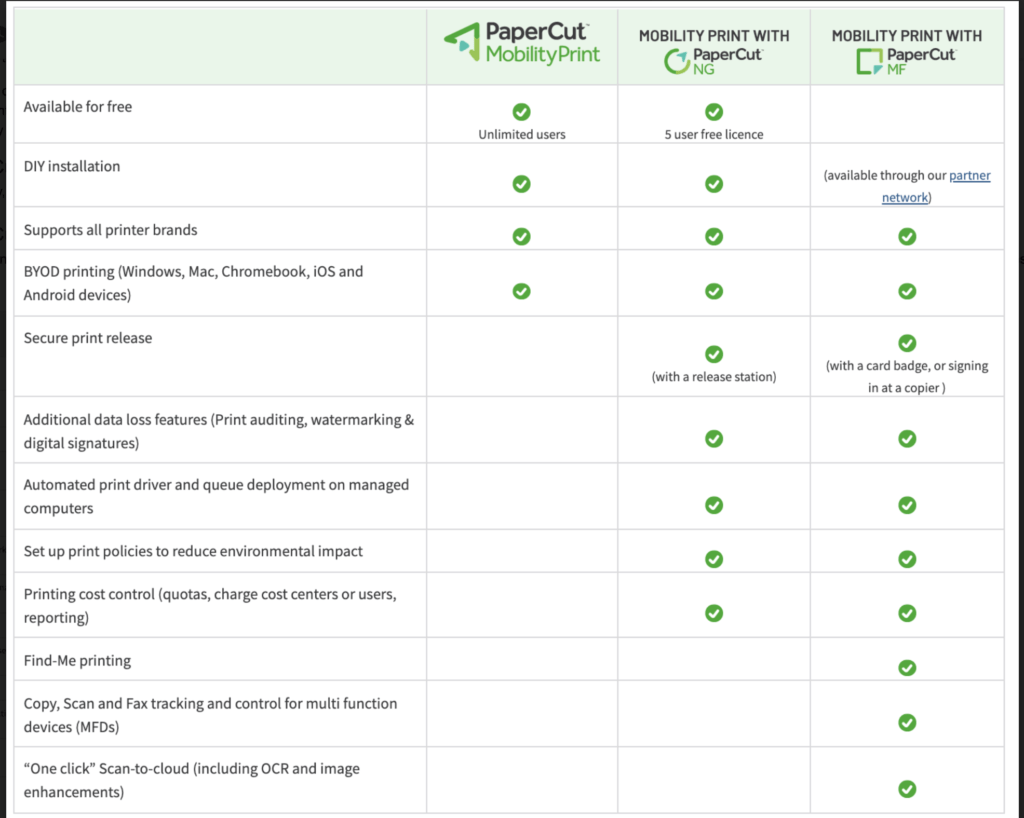Click MF checkmark for Supports all printer brands

[907, 236]
